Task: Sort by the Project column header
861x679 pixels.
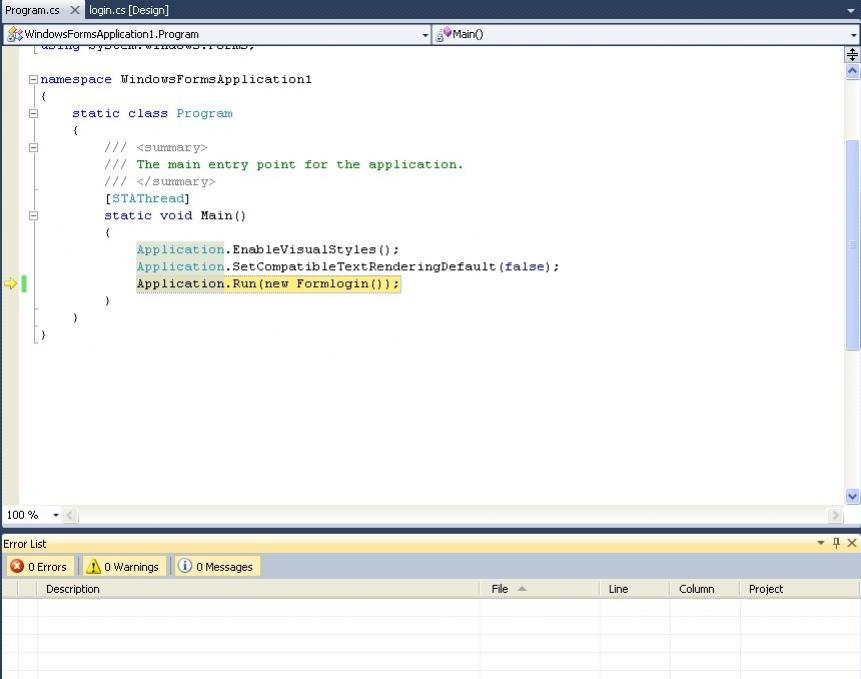Action: [800, 589]
